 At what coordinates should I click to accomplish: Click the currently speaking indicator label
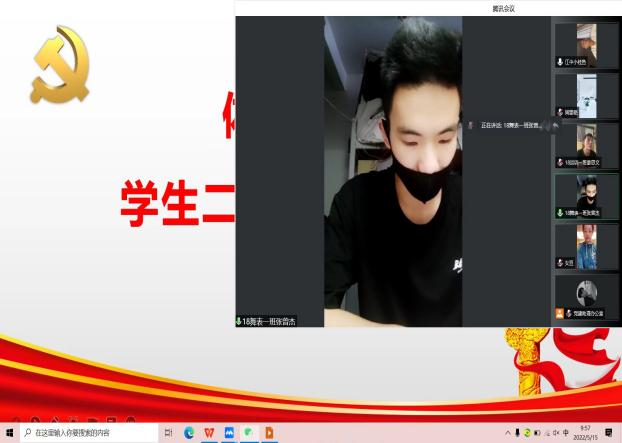click(508, 125)
